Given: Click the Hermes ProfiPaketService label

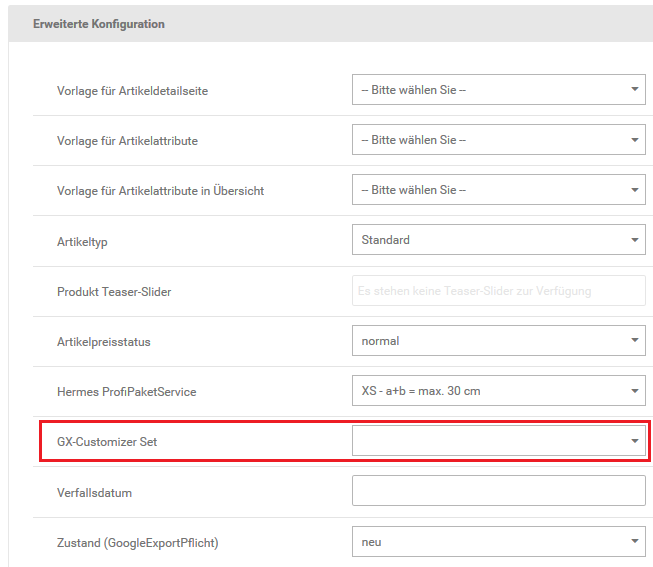Looking at the screenshot, I should [126, 392].
